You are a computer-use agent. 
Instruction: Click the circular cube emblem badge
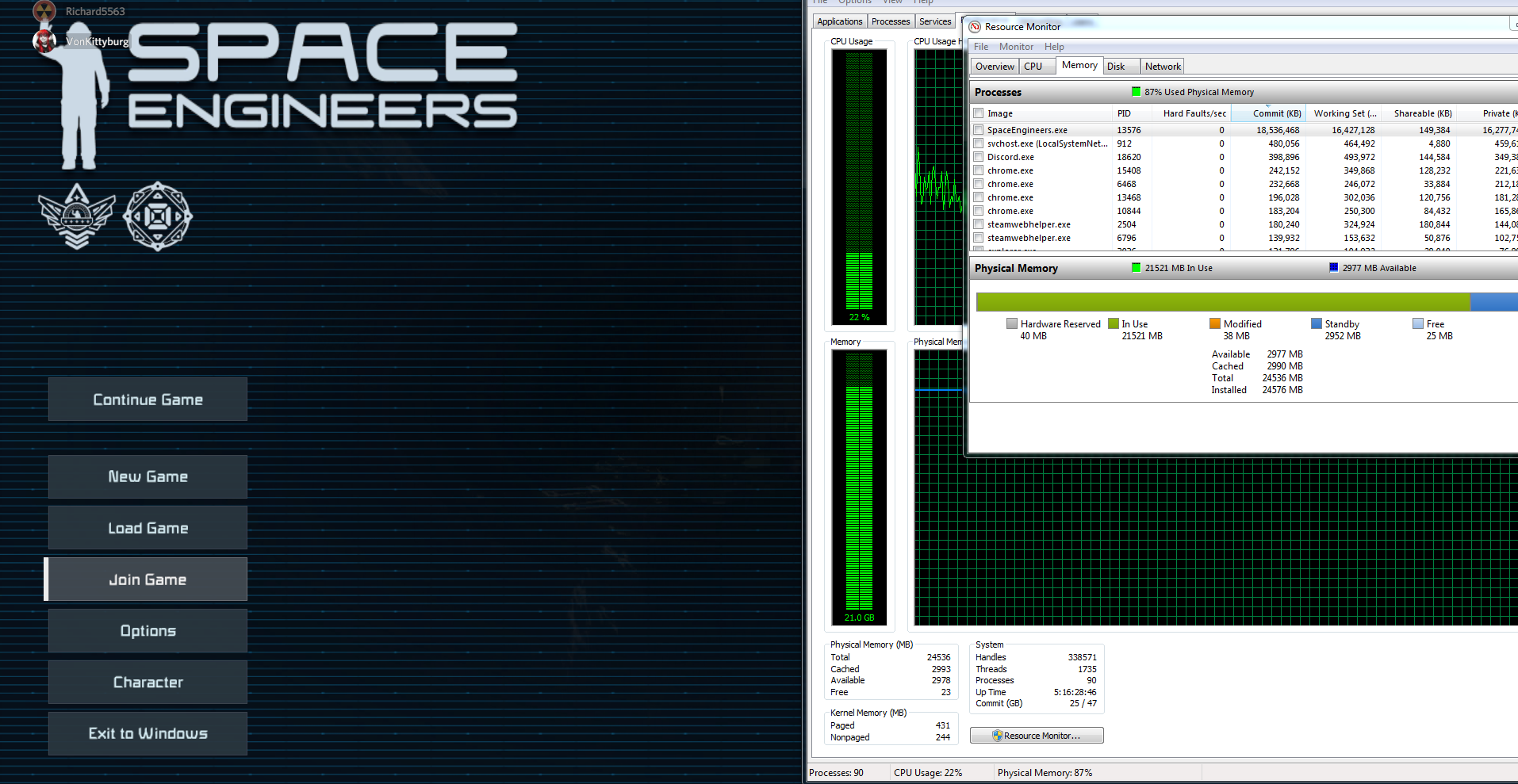click(x=158, y=216)
